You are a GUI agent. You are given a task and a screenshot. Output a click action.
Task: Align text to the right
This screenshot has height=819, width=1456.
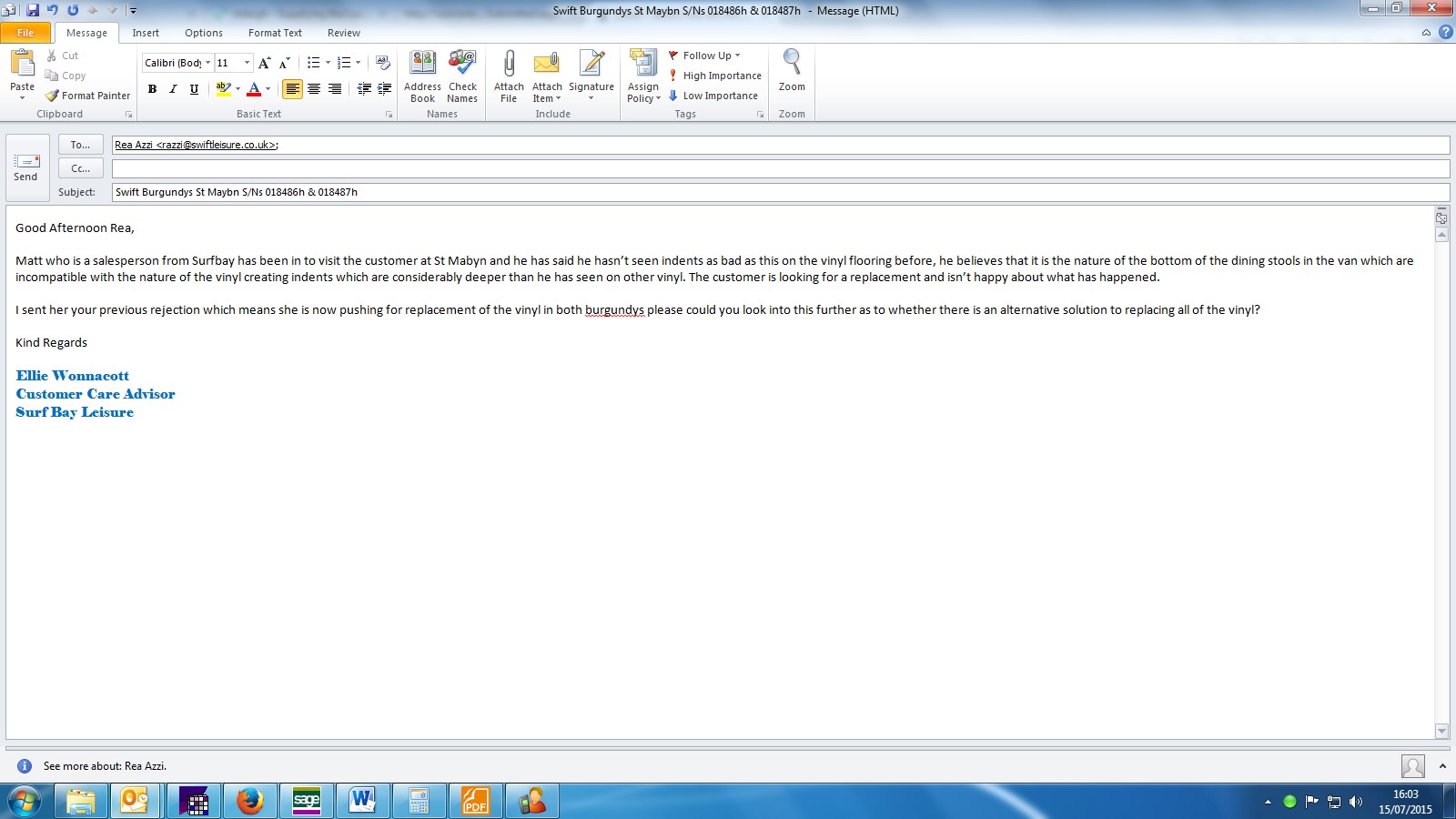(335, 89)
